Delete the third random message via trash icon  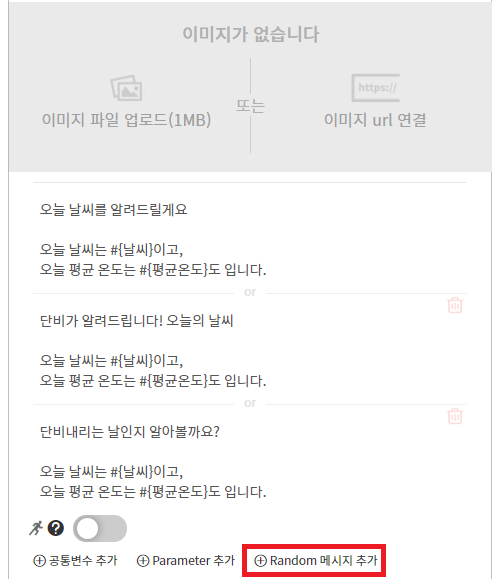(x=455, y=416)
